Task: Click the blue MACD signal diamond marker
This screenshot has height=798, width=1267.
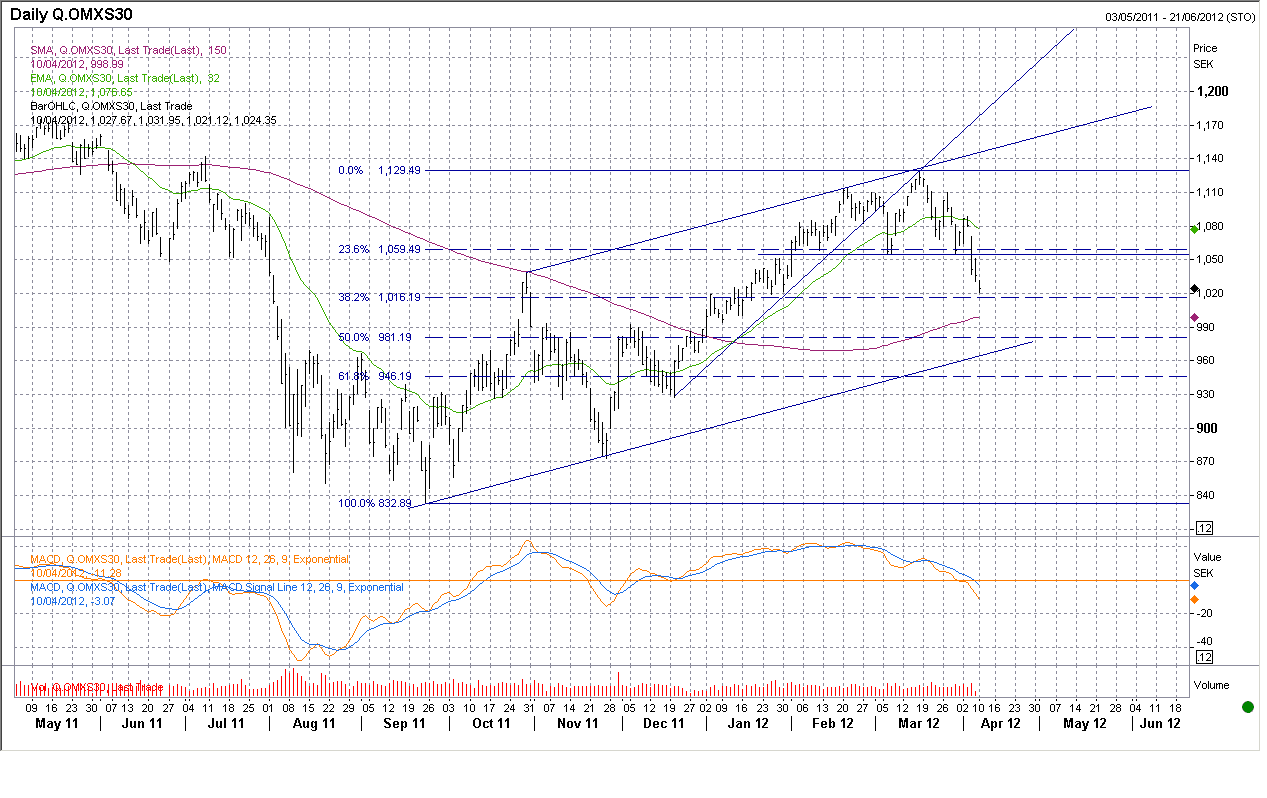Action: pos(1195,584)
